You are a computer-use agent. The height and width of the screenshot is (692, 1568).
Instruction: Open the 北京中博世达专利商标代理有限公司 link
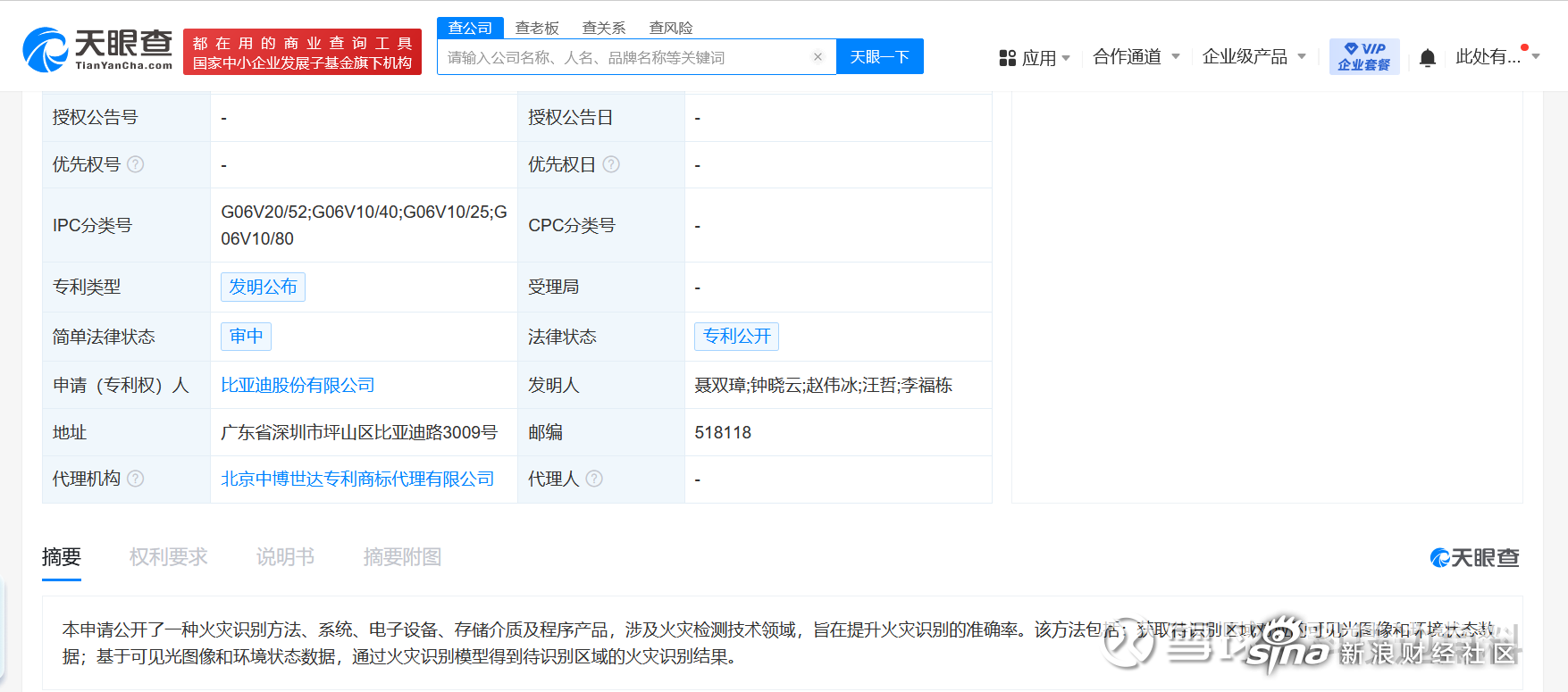tap(357, 479)
